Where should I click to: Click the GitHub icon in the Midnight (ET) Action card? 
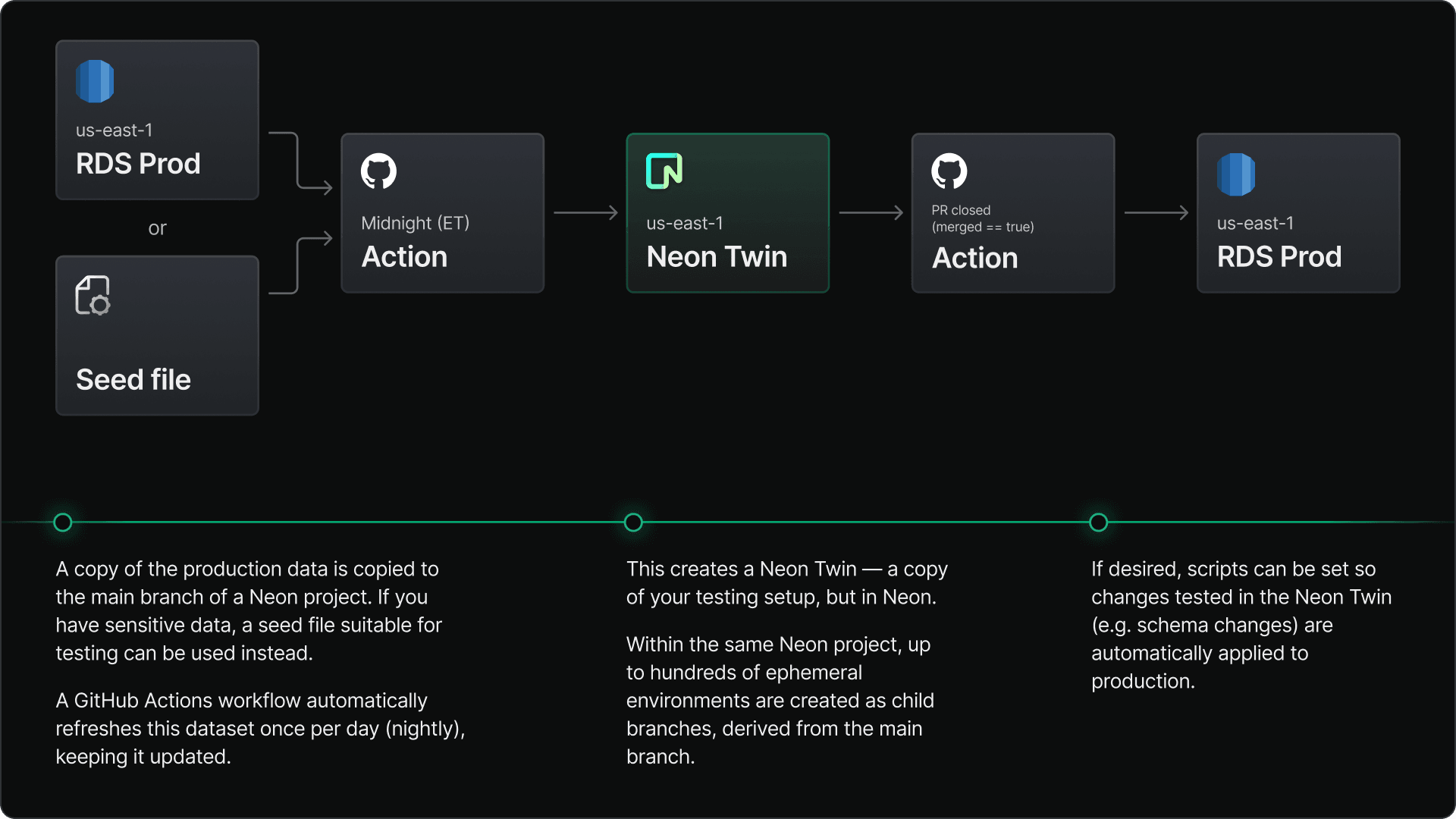(x=378, y=171)
